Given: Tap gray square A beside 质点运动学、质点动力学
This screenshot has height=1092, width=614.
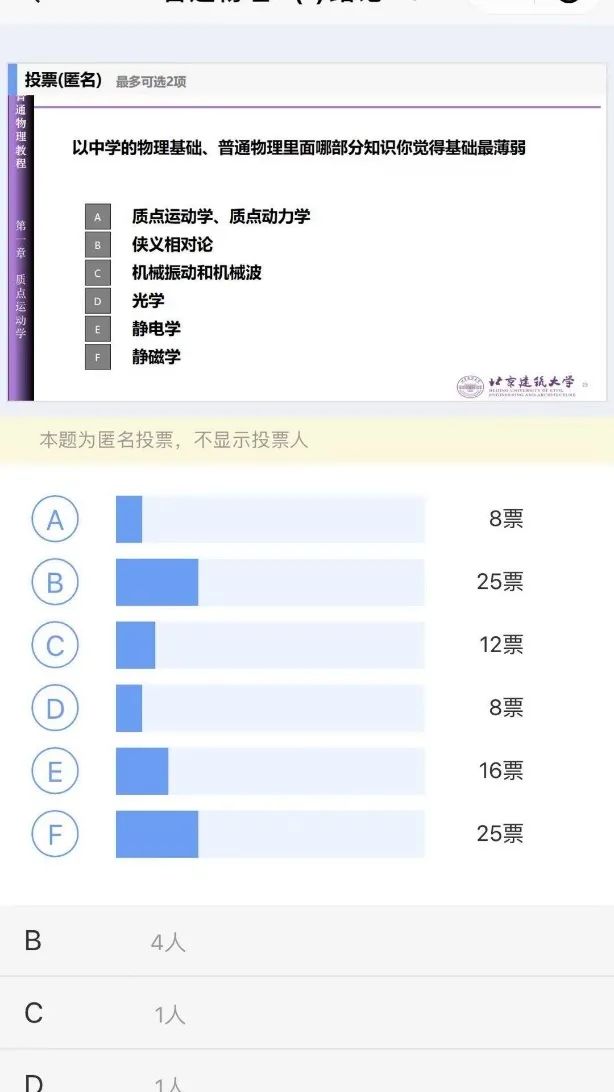Looking at the screenshot, I should pos(97,216).
